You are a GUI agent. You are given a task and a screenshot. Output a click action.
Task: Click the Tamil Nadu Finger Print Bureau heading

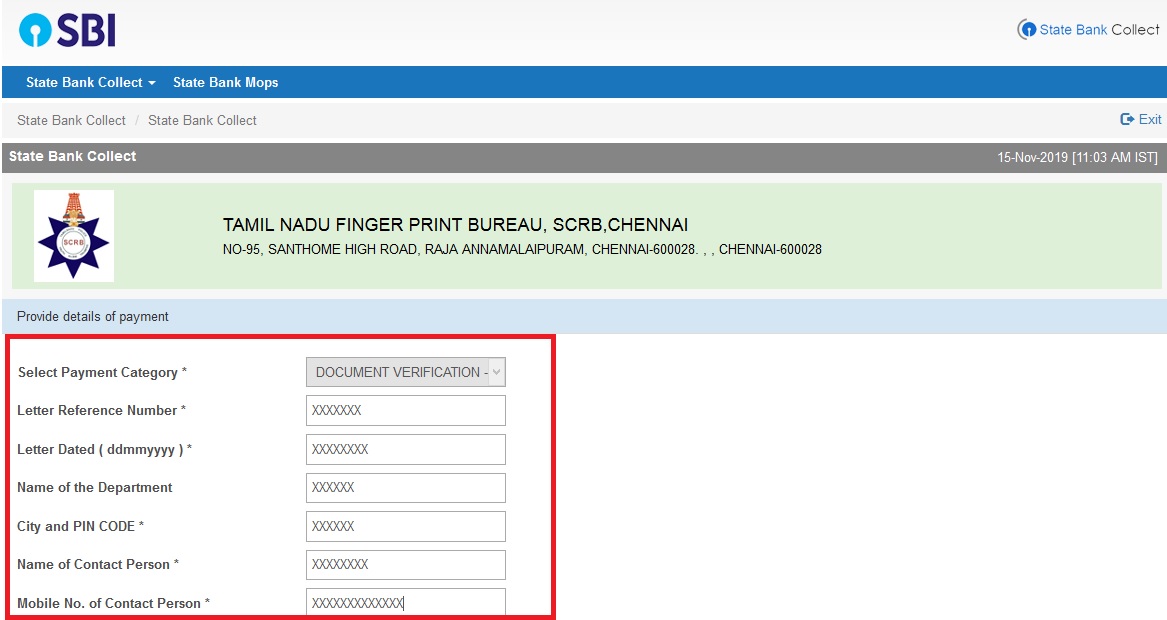pyautogui.click(x=455, y=225)
